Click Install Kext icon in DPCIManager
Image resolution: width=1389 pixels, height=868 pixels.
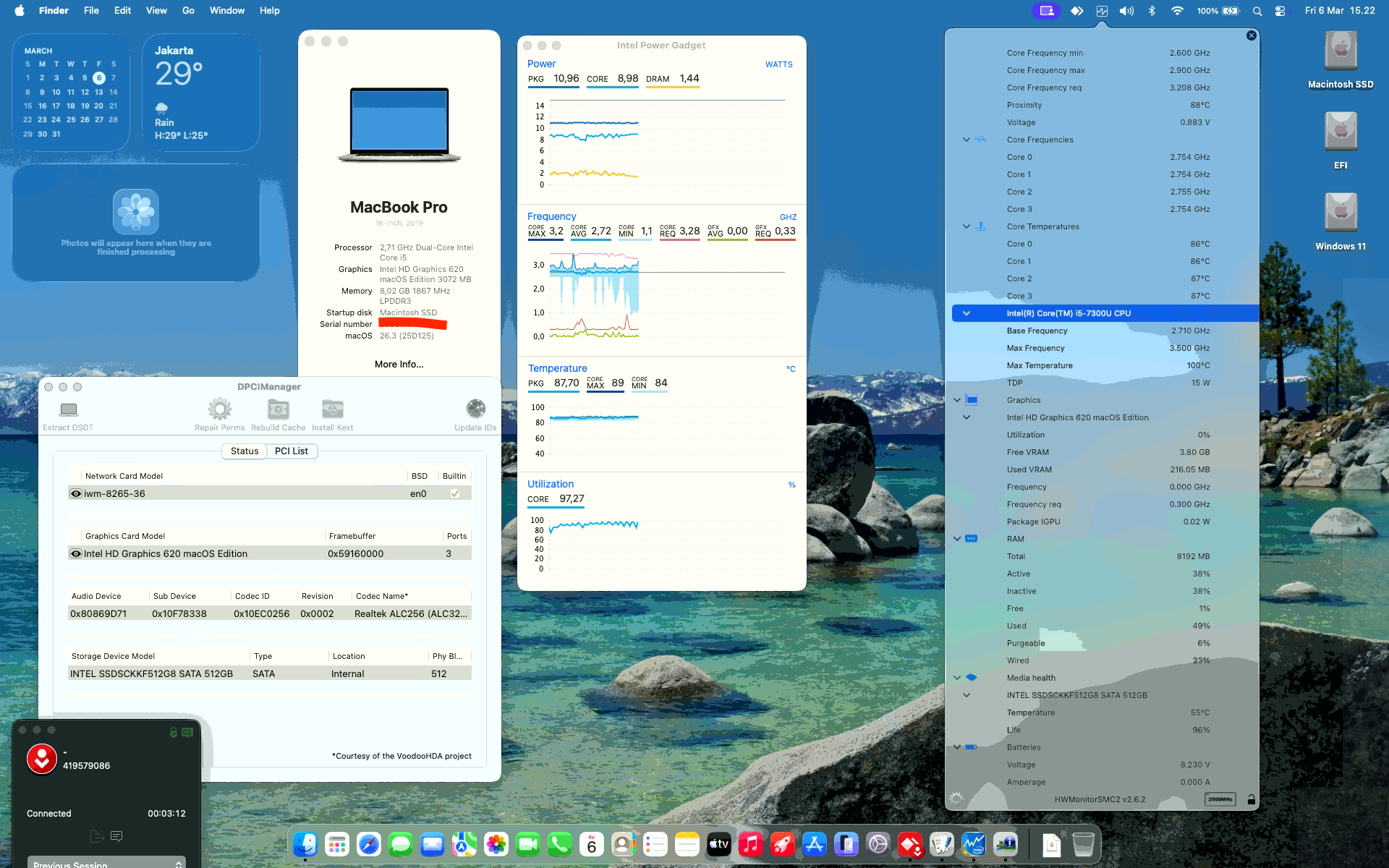point(332,409)
